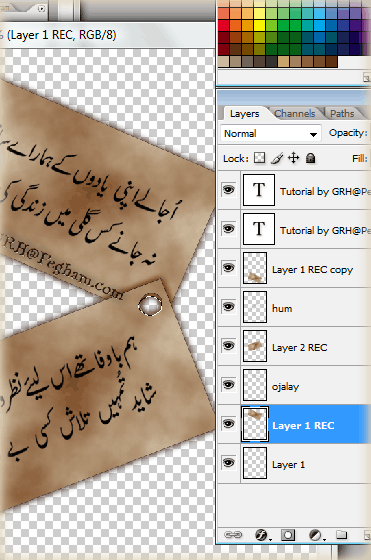Hide the hum layer
This screenshot has width=371, height=560.
[x=229, y=307]
